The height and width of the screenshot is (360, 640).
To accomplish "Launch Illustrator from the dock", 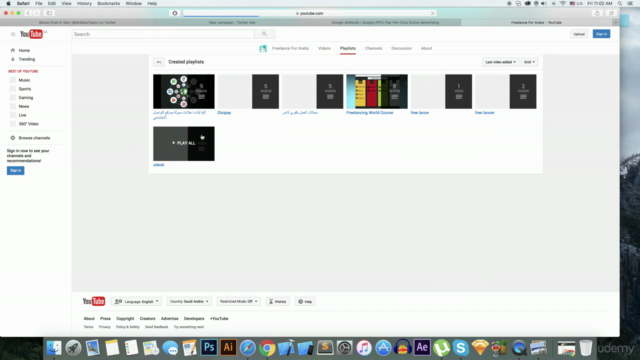I will [228, 348].
